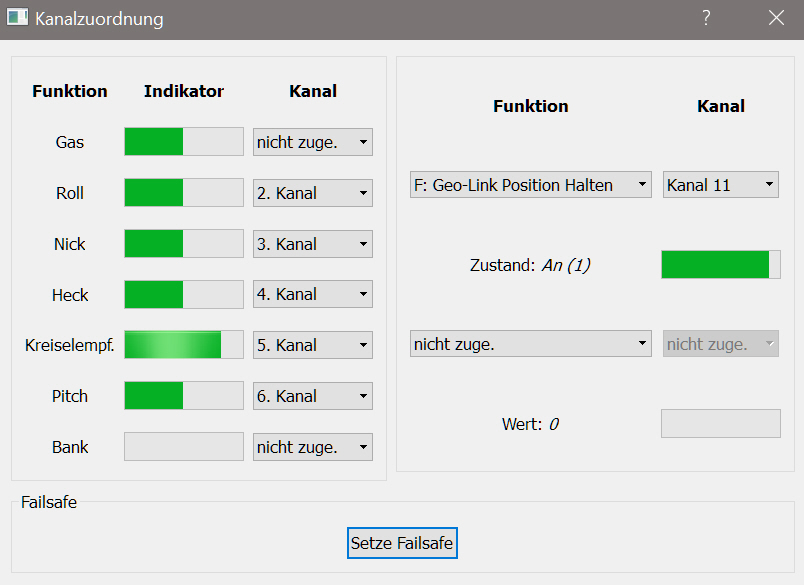Click the Kreiselempf. indicator bar
The height and width of the screenshot is (585, 804).
click(184, 345)
